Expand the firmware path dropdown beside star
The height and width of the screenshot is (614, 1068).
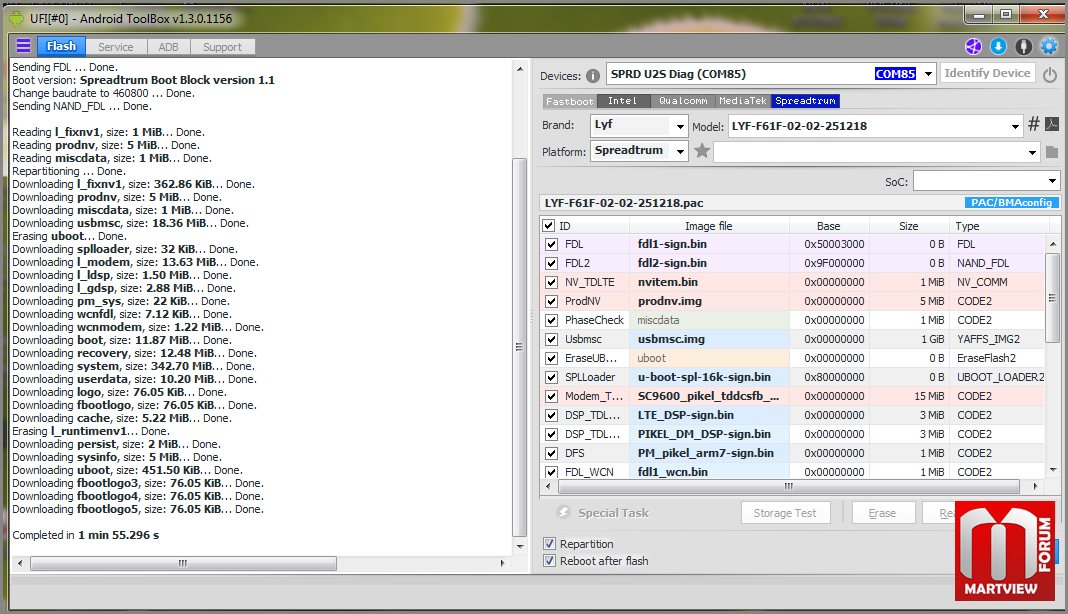click(x=1033, y=152)
